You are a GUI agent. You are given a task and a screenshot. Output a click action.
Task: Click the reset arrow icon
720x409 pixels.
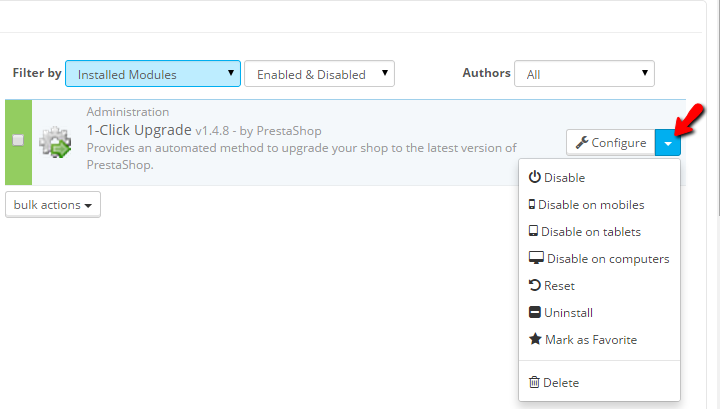pos(534,285)
